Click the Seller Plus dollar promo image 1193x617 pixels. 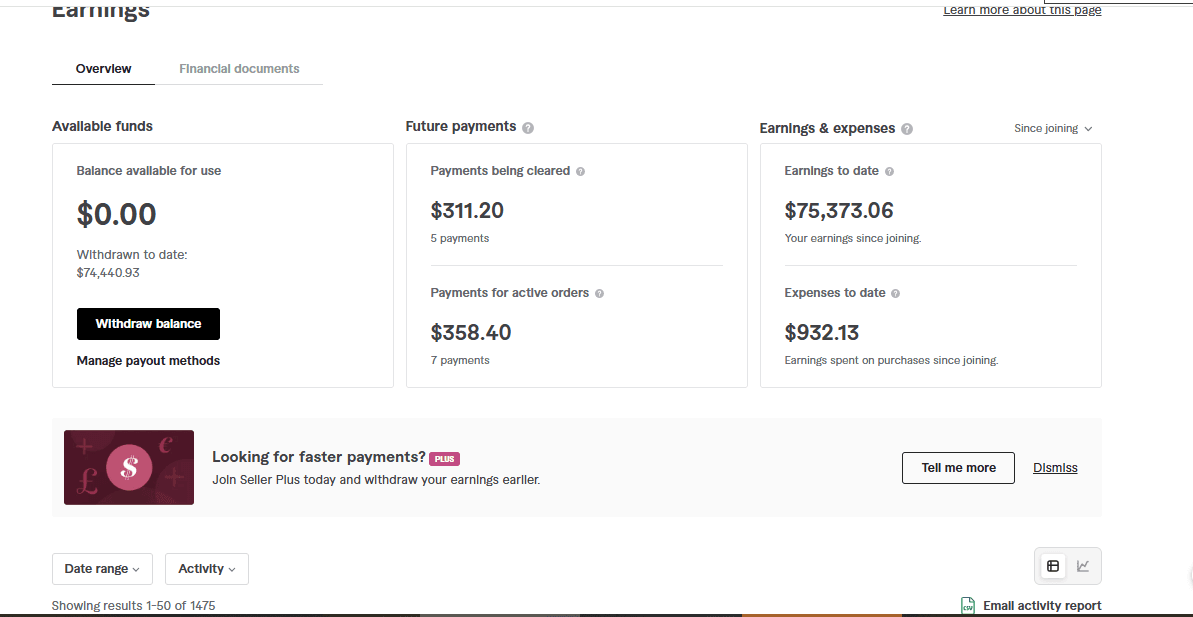[x=129, y=467]
